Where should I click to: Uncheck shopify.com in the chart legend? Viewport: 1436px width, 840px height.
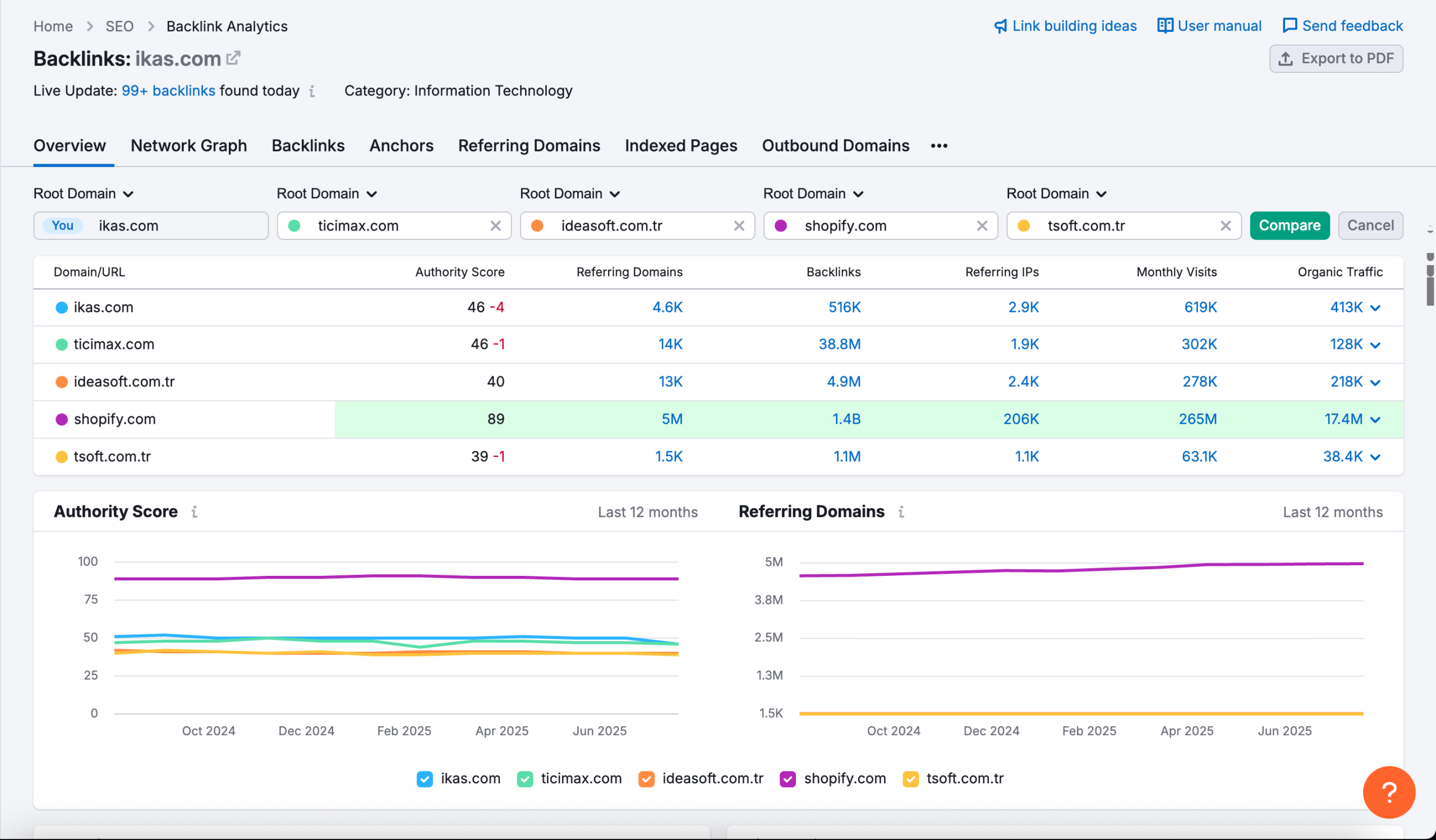pyautogui.click(x=788, y=778)
